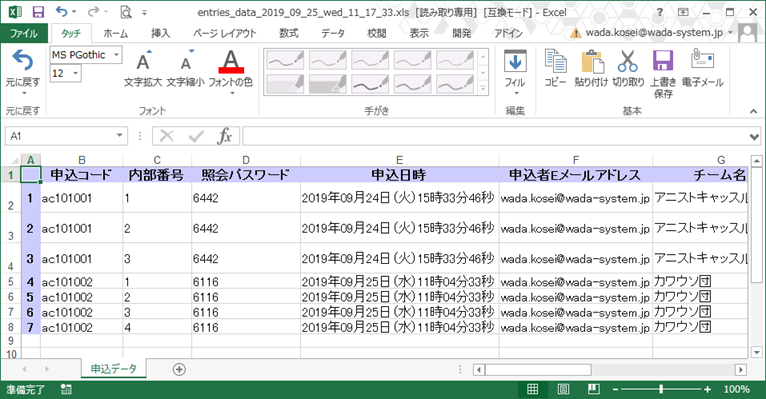Select the 申込コード header cell

pos(81,175)
